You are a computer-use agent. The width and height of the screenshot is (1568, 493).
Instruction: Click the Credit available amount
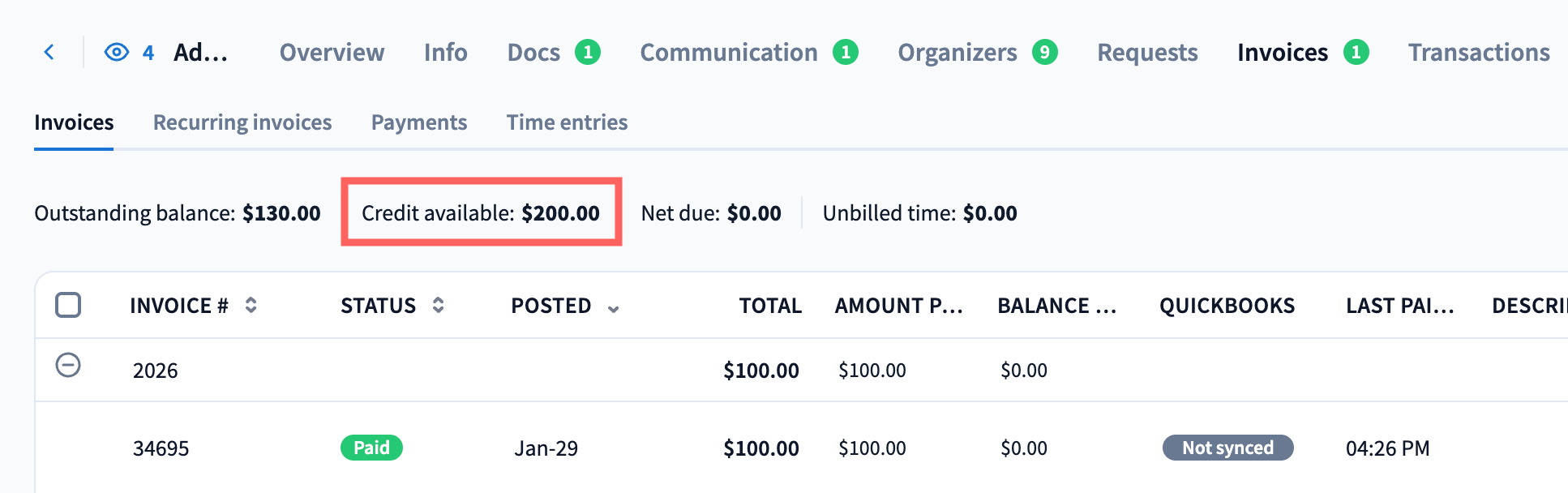(x=560, y=213)
